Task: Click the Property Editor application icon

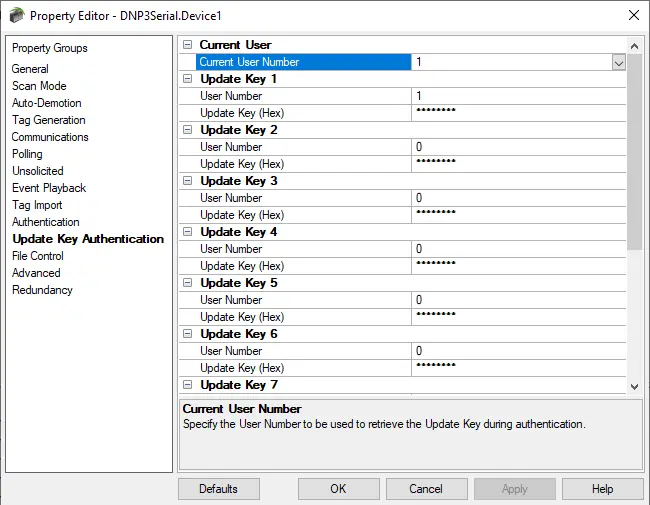Action: [17, 15]
